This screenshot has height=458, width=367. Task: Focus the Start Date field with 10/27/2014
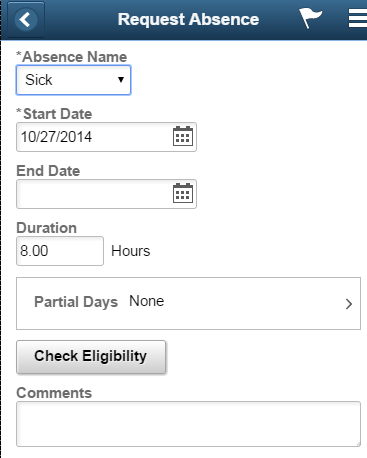[x=106, y=137]
